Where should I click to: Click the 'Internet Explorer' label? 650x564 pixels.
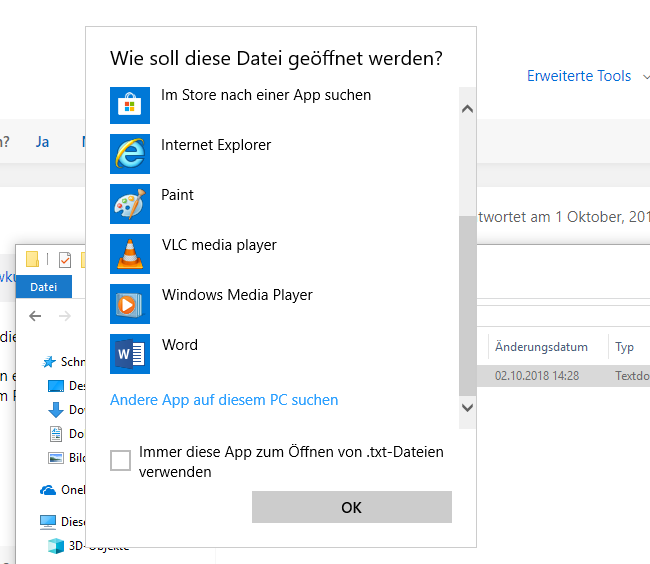coord(216,145)
